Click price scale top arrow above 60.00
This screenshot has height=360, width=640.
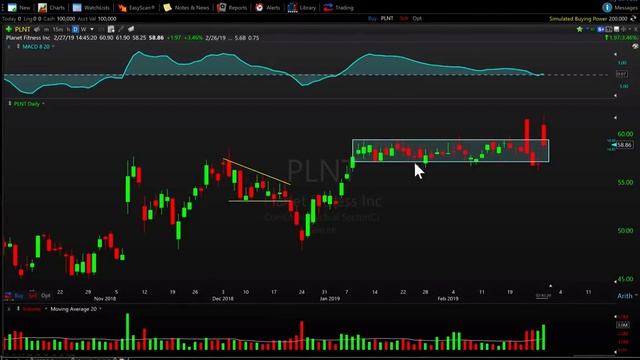616,118
